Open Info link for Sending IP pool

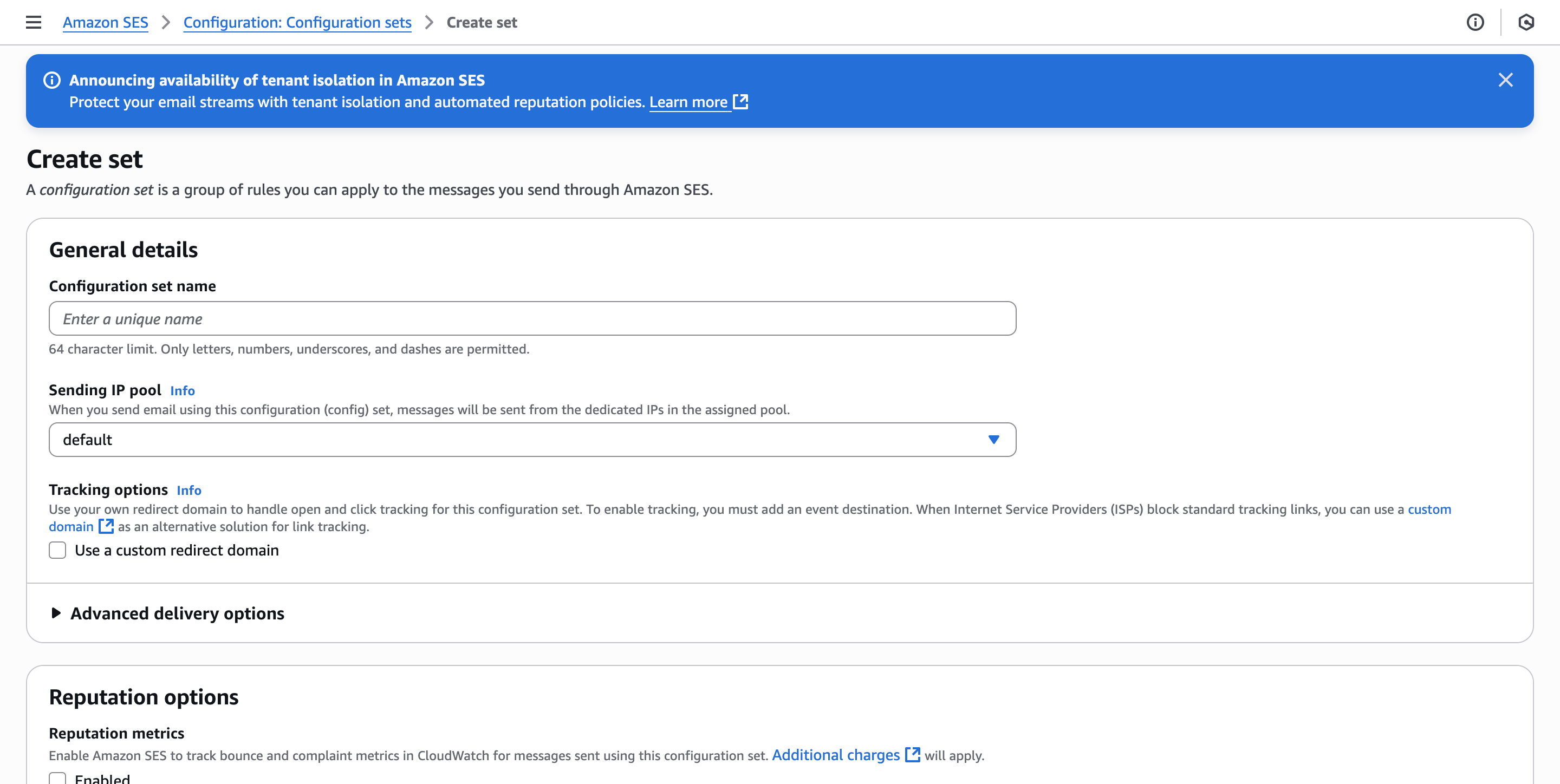point(183,390)
